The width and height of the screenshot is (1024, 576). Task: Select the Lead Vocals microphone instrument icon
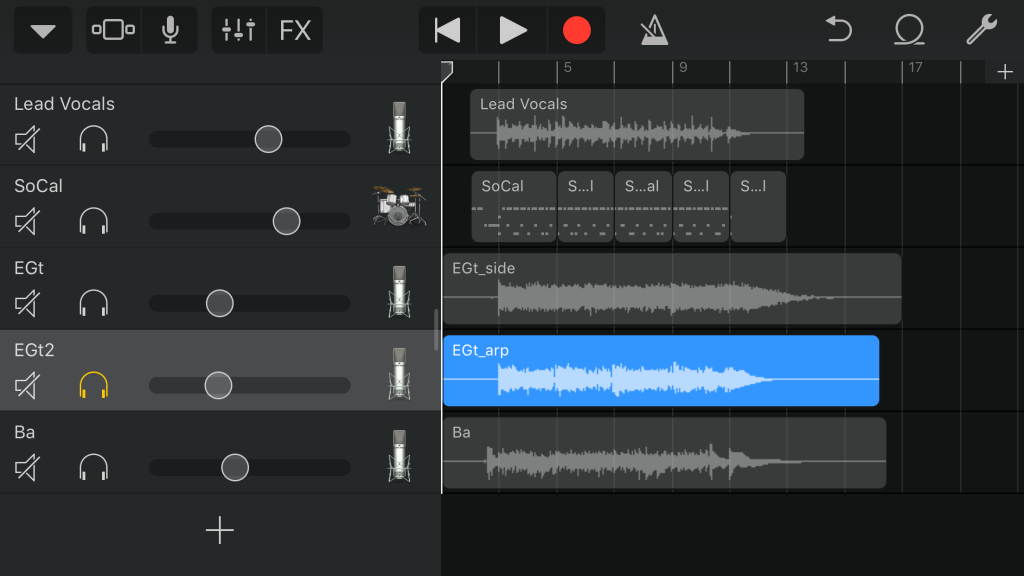(399, 127)
